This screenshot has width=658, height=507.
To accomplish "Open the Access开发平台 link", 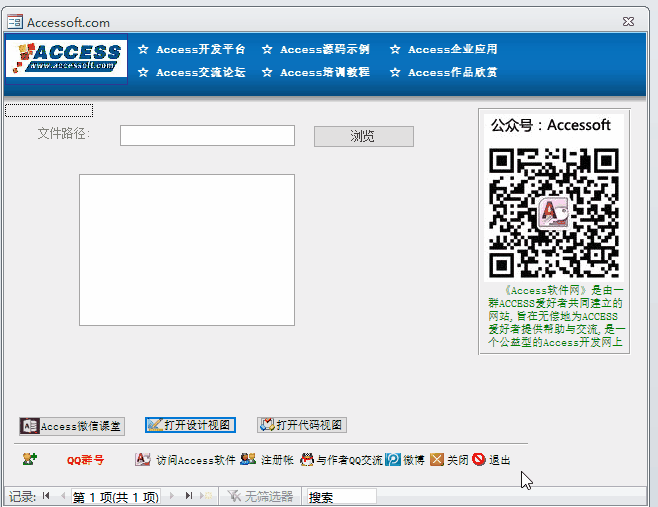I will 201,50.
